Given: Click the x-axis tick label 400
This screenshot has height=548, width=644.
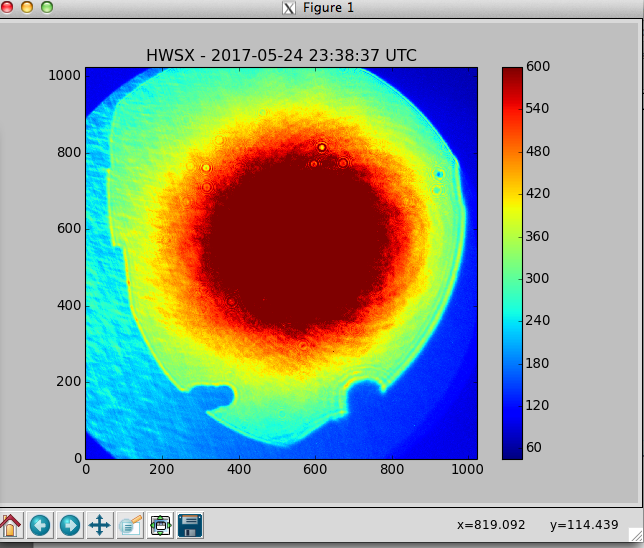Looking at the screenshot, I should (239, 469).
